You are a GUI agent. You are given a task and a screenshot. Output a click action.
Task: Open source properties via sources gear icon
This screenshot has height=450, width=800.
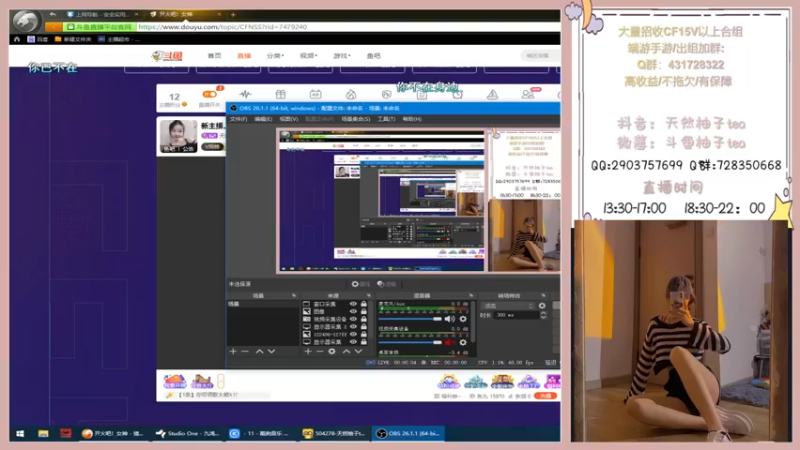332,352
